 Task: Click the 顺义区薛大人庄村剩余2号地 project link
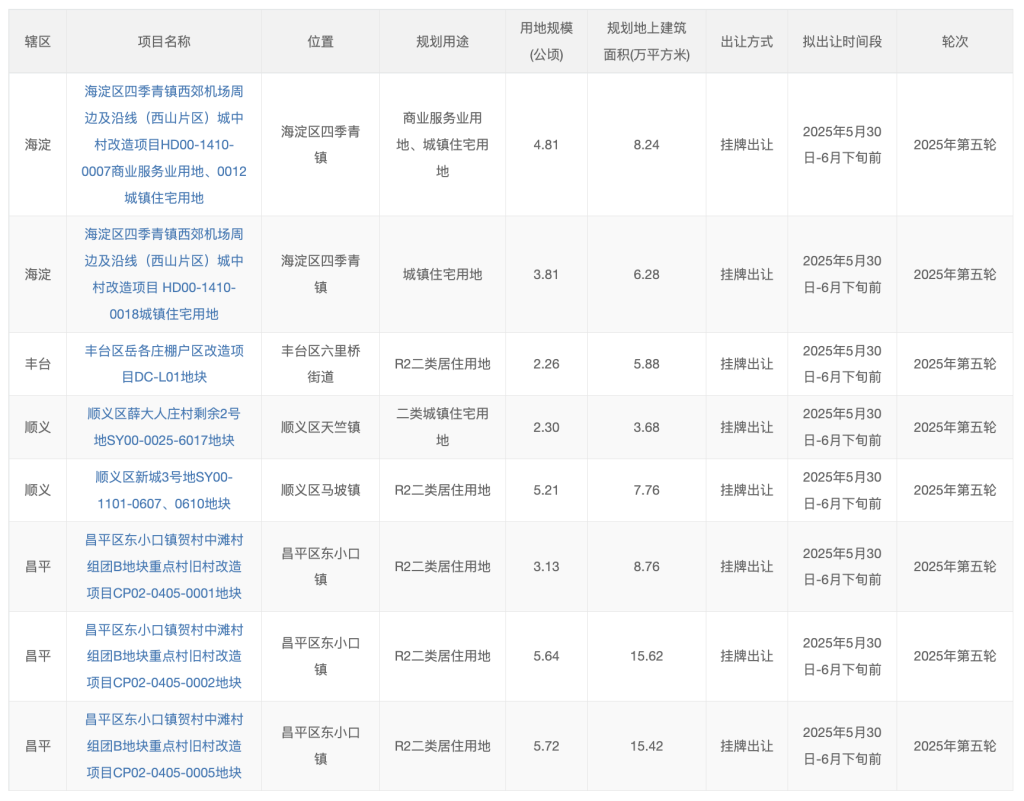pos(164,427)
